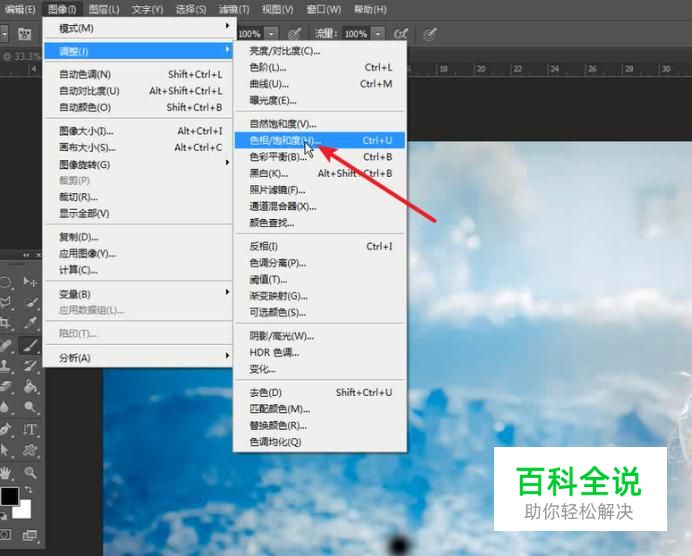
Task: Choose 色相/饱和度(H)... adjustment
Action: (x=320, y=140)
